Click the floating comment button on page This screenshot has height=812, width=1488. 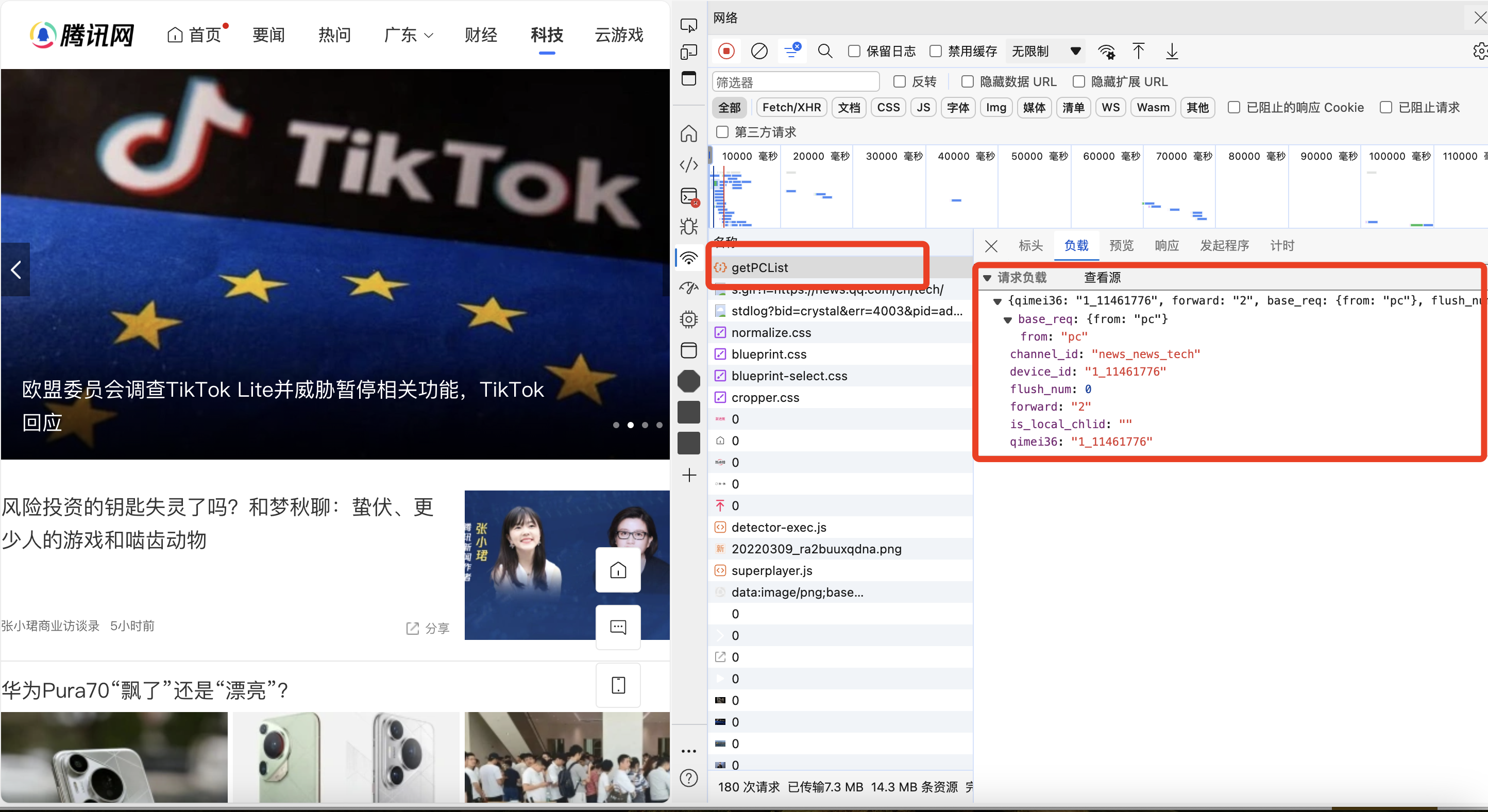(618, 627)
